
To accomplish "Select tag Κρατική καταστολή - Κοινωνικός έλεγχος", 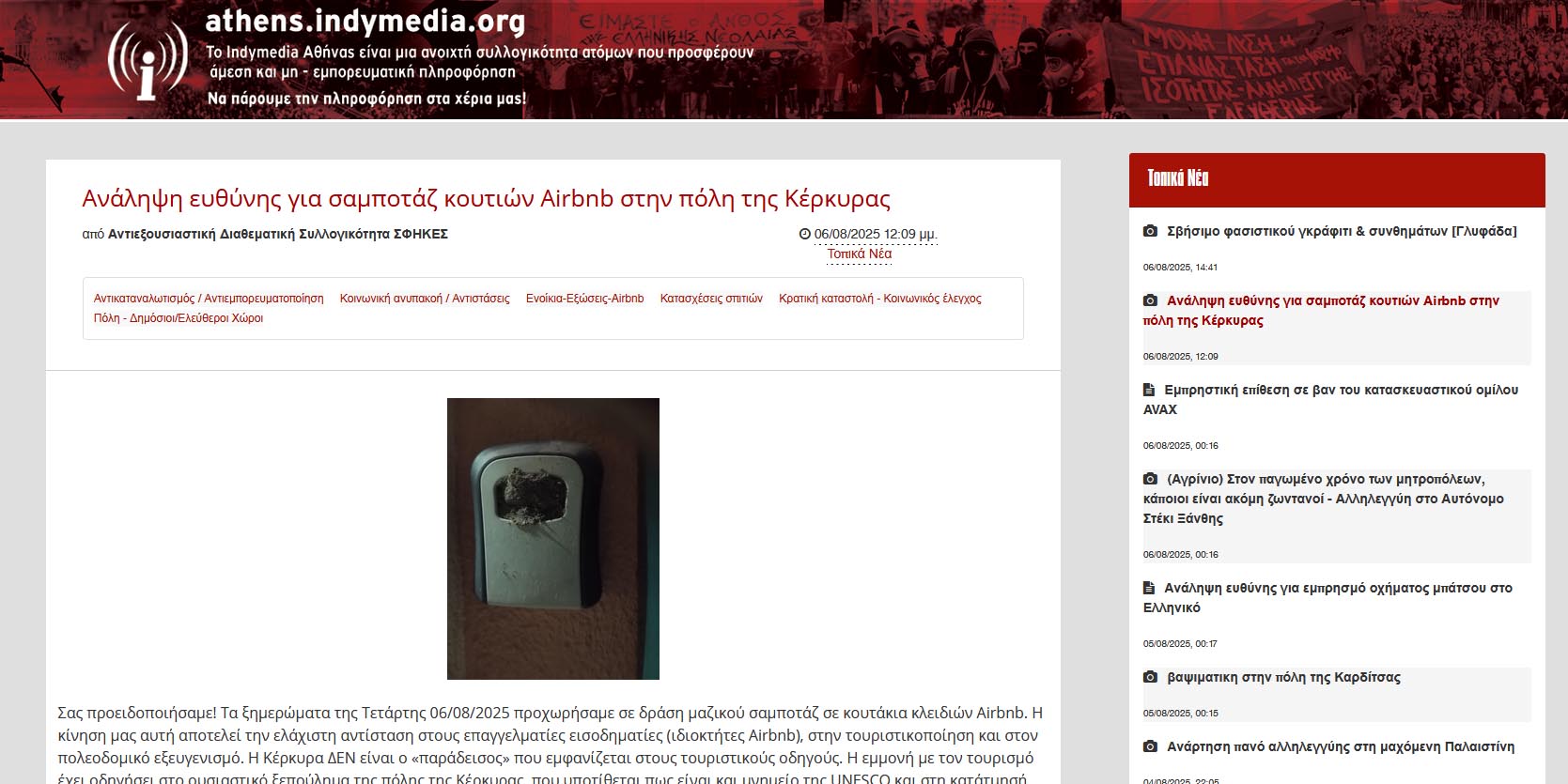I will click(880, 299).
